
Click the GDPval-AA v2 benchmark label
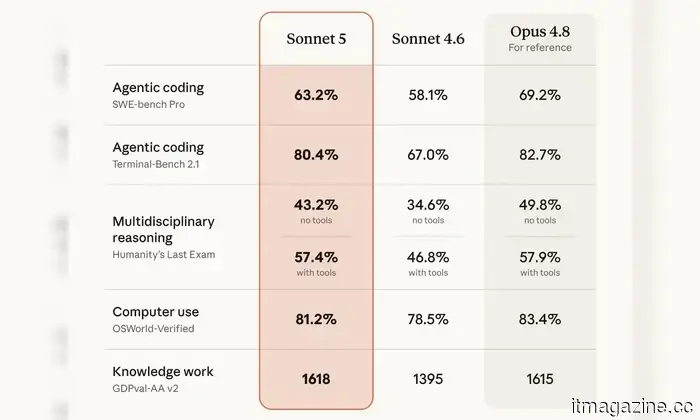(145, 389)
